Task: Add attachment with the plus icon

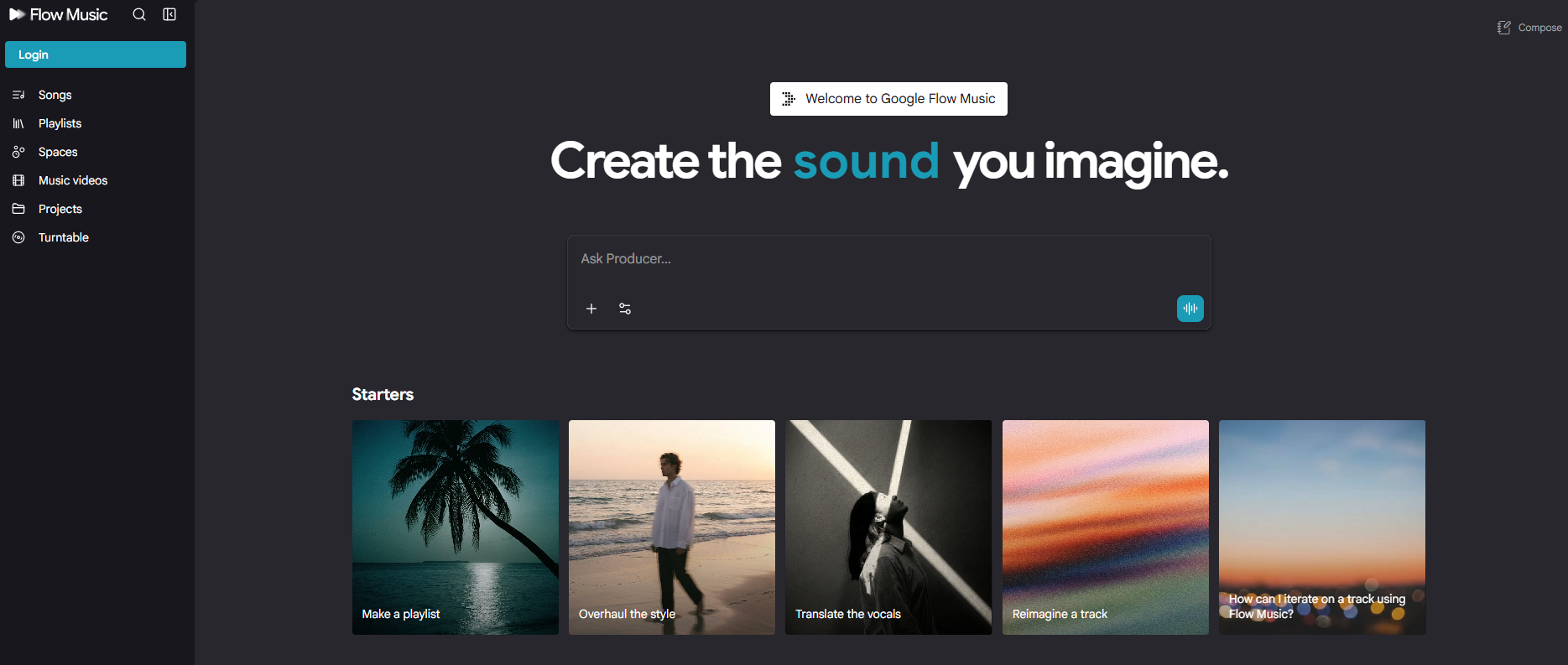Action: 591,309
